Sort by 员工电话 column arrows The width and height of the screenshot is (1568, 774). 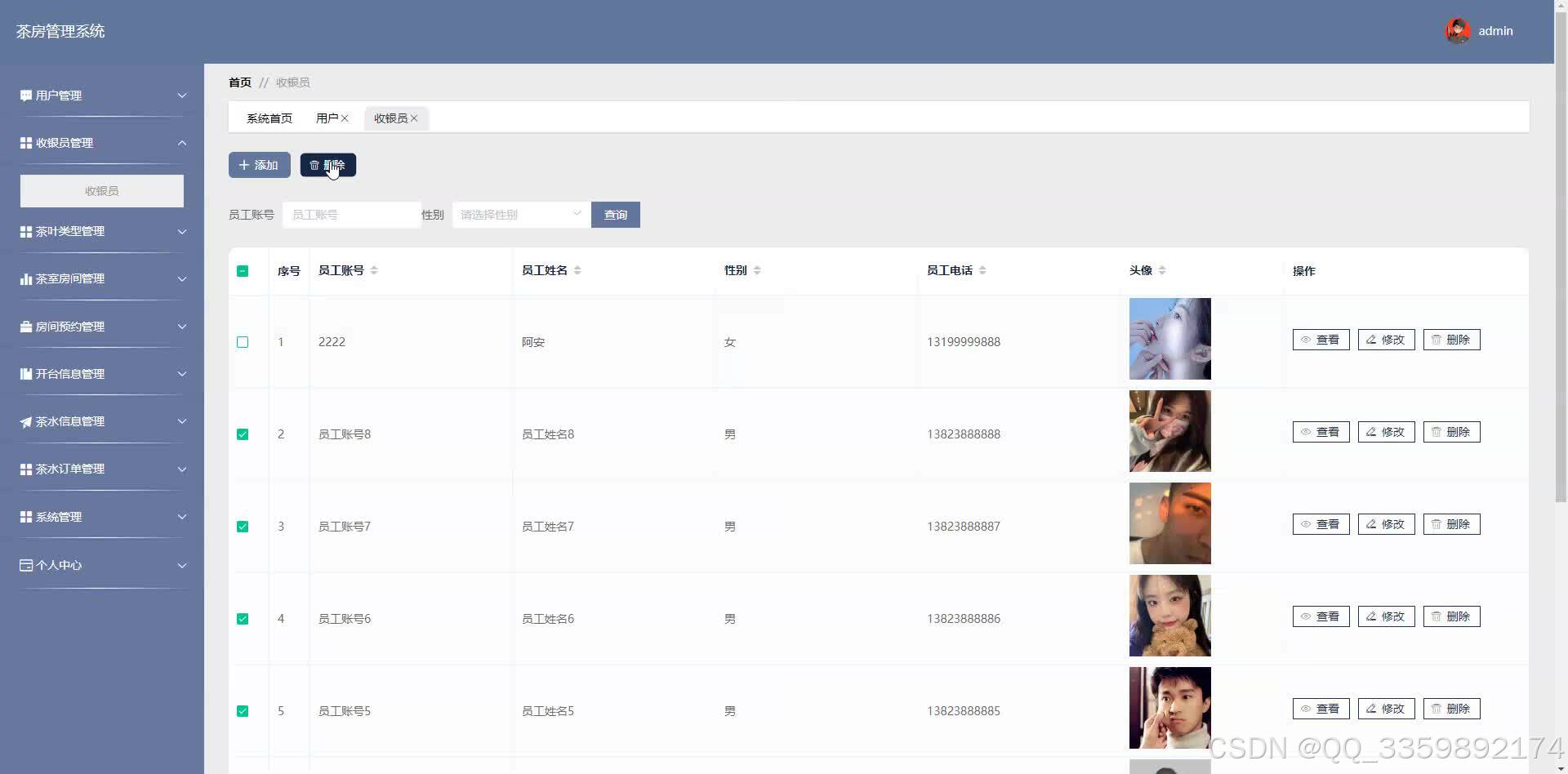982,270
